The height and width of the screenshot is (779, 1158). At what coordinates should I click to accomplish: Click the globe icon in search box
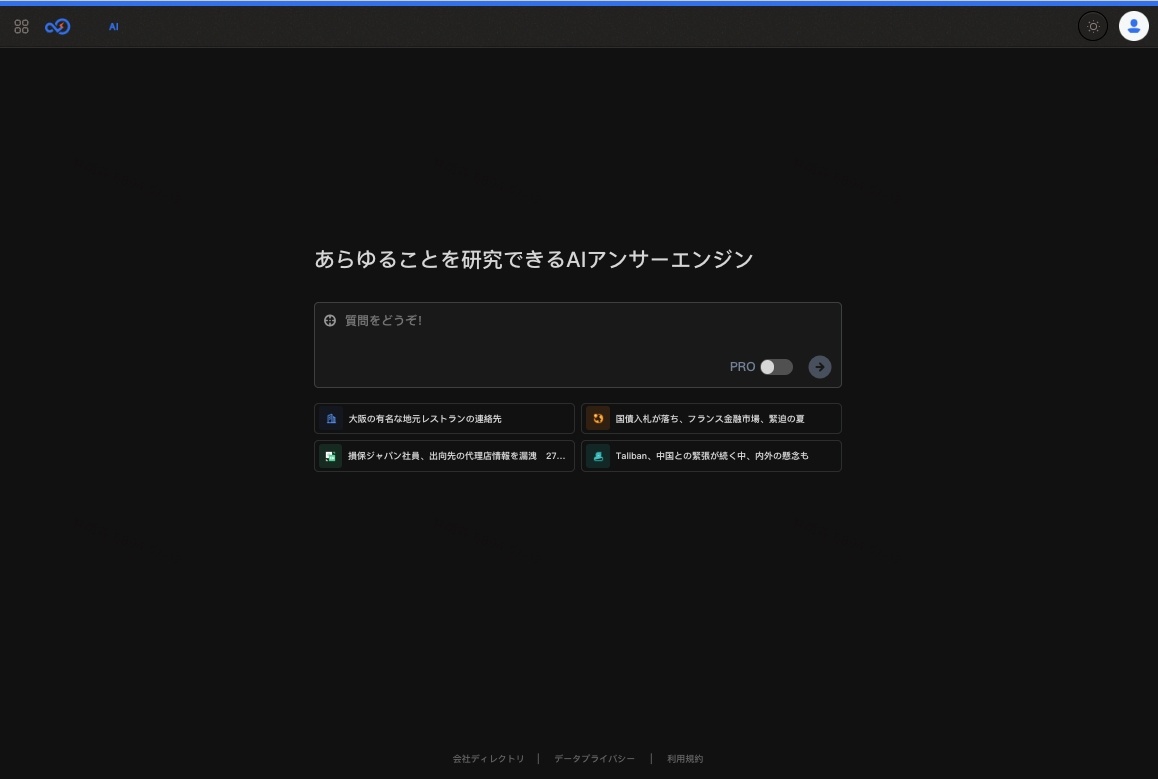click(330, 320)
